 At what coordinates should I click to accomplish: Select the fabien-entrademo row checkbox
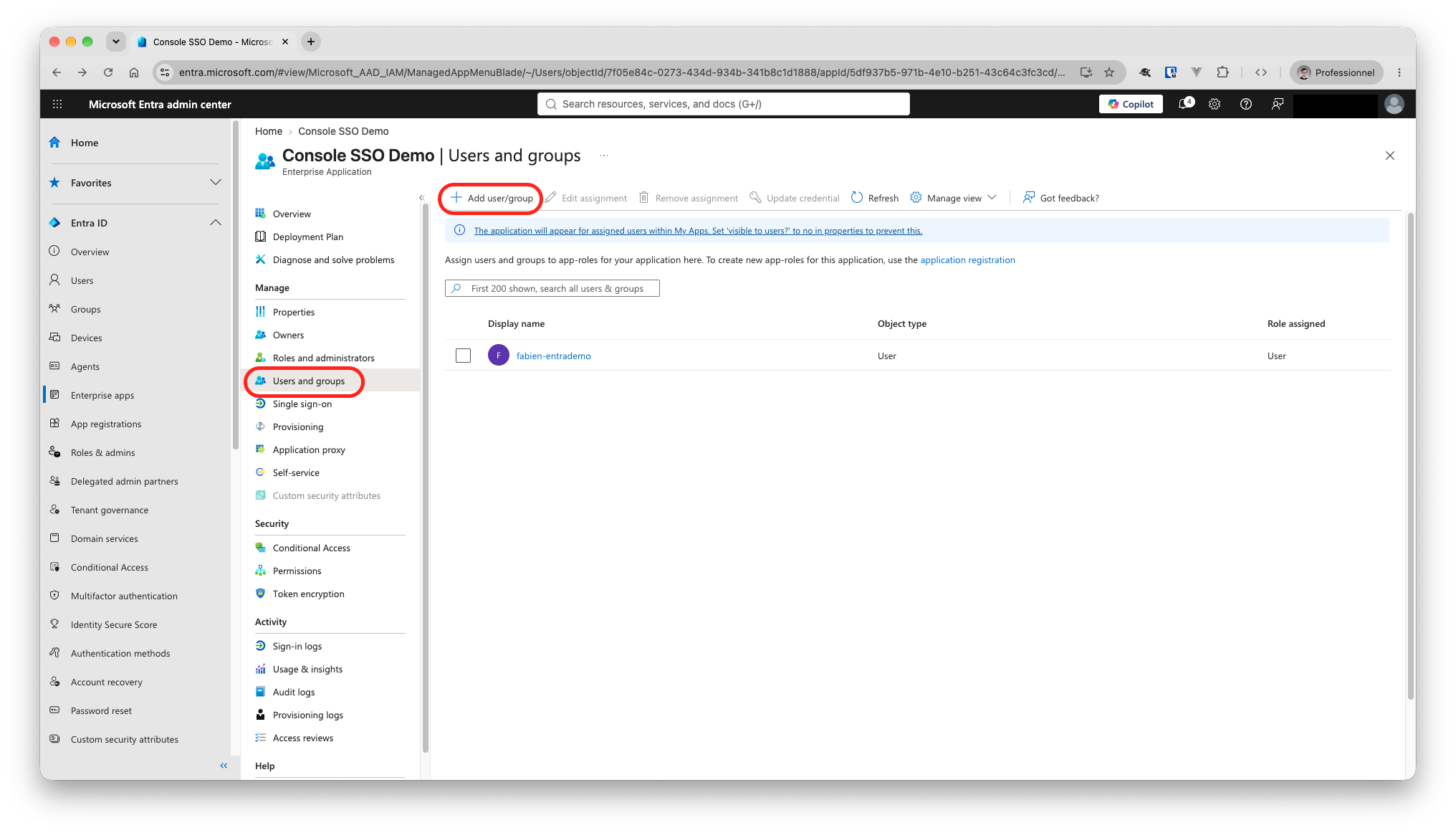[464, 356]
